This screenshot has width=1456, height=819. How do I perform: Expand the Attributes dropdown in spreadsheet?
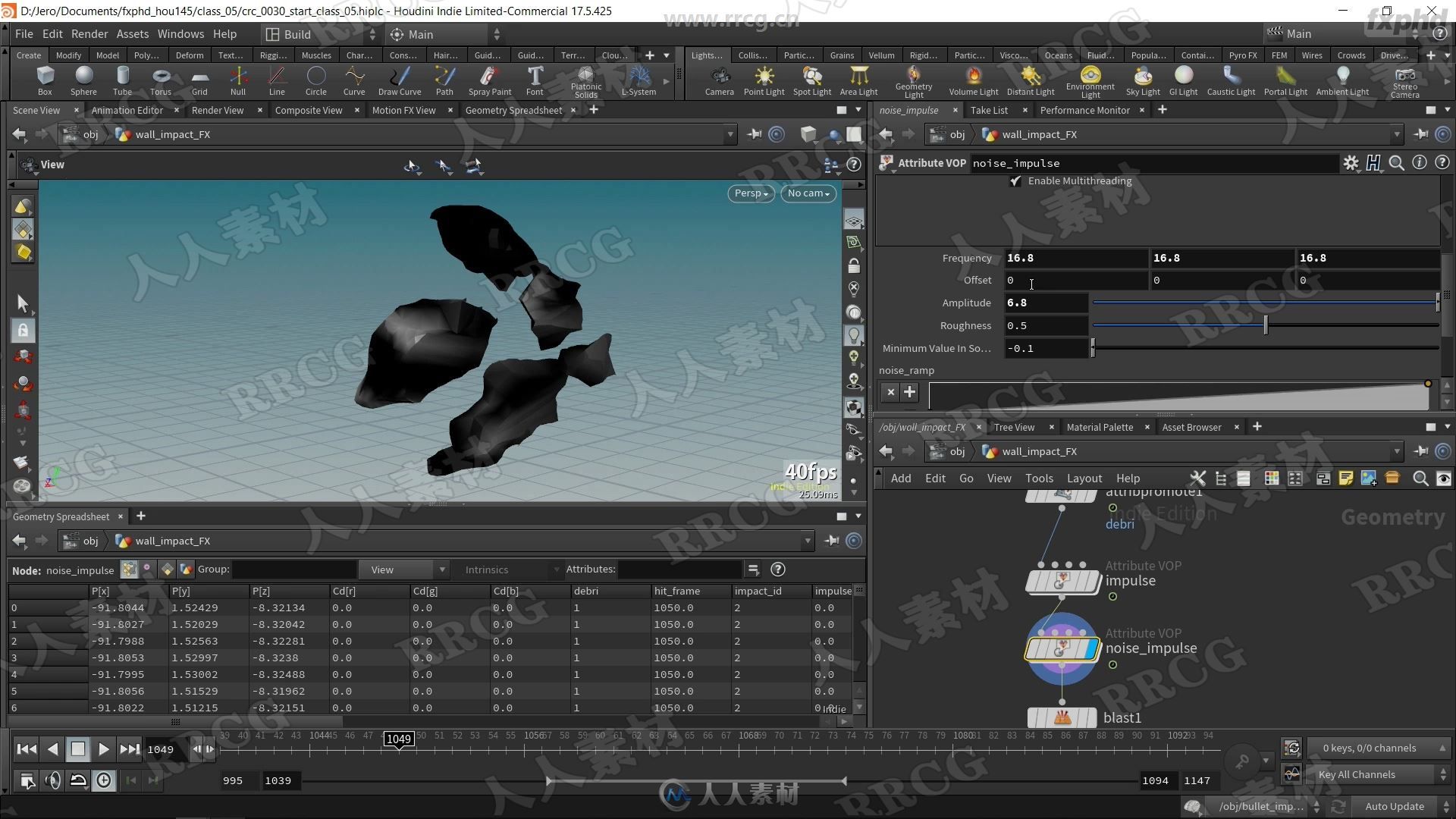tap(556, 569)
